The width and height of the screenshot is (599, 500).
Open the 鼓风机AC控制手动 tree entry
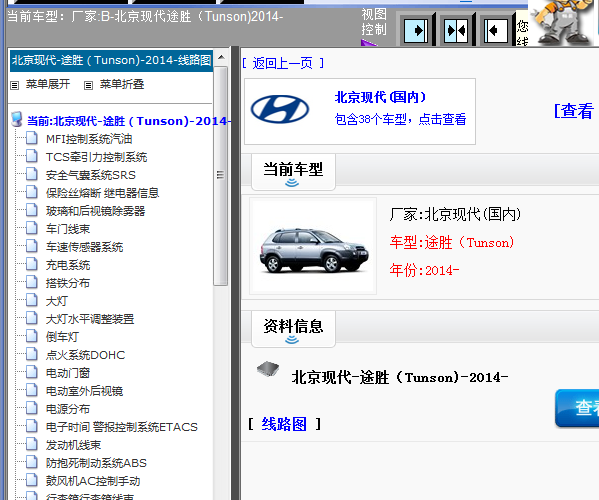coord(93,481)
